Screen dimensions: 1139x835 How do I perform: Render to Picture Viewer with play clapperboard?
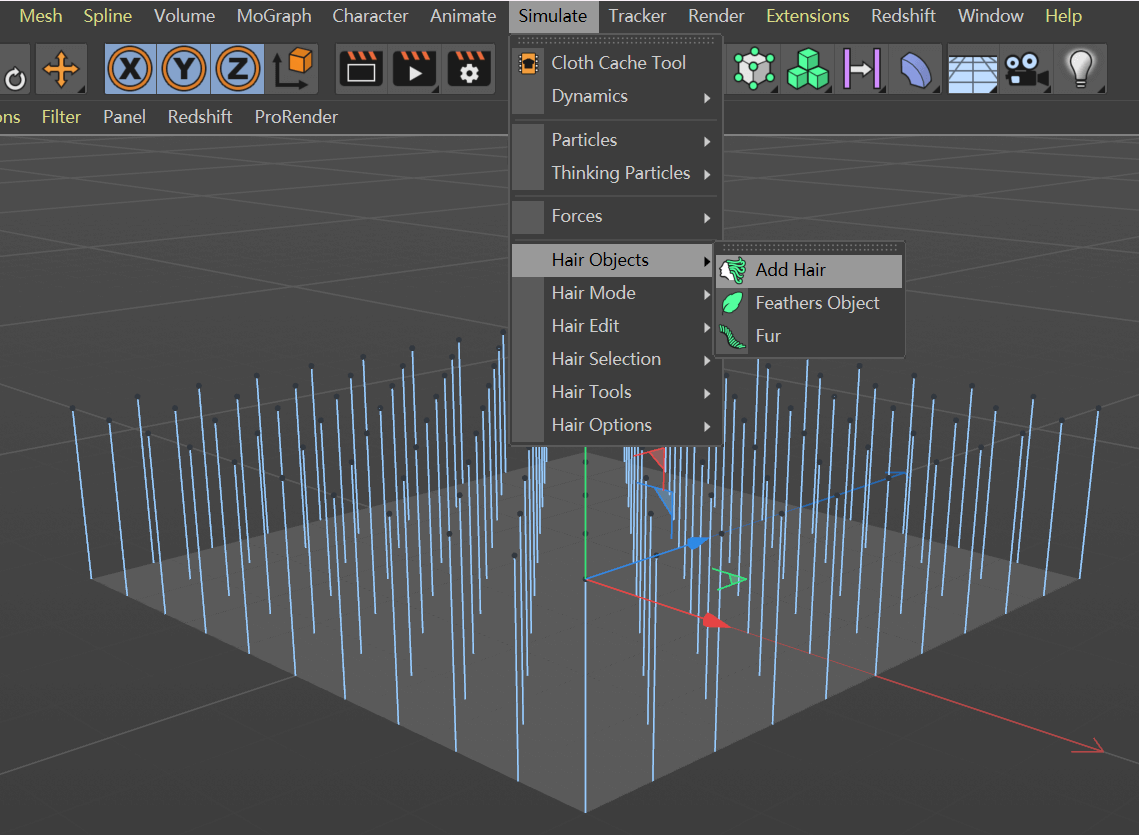[x=415, y=69]
